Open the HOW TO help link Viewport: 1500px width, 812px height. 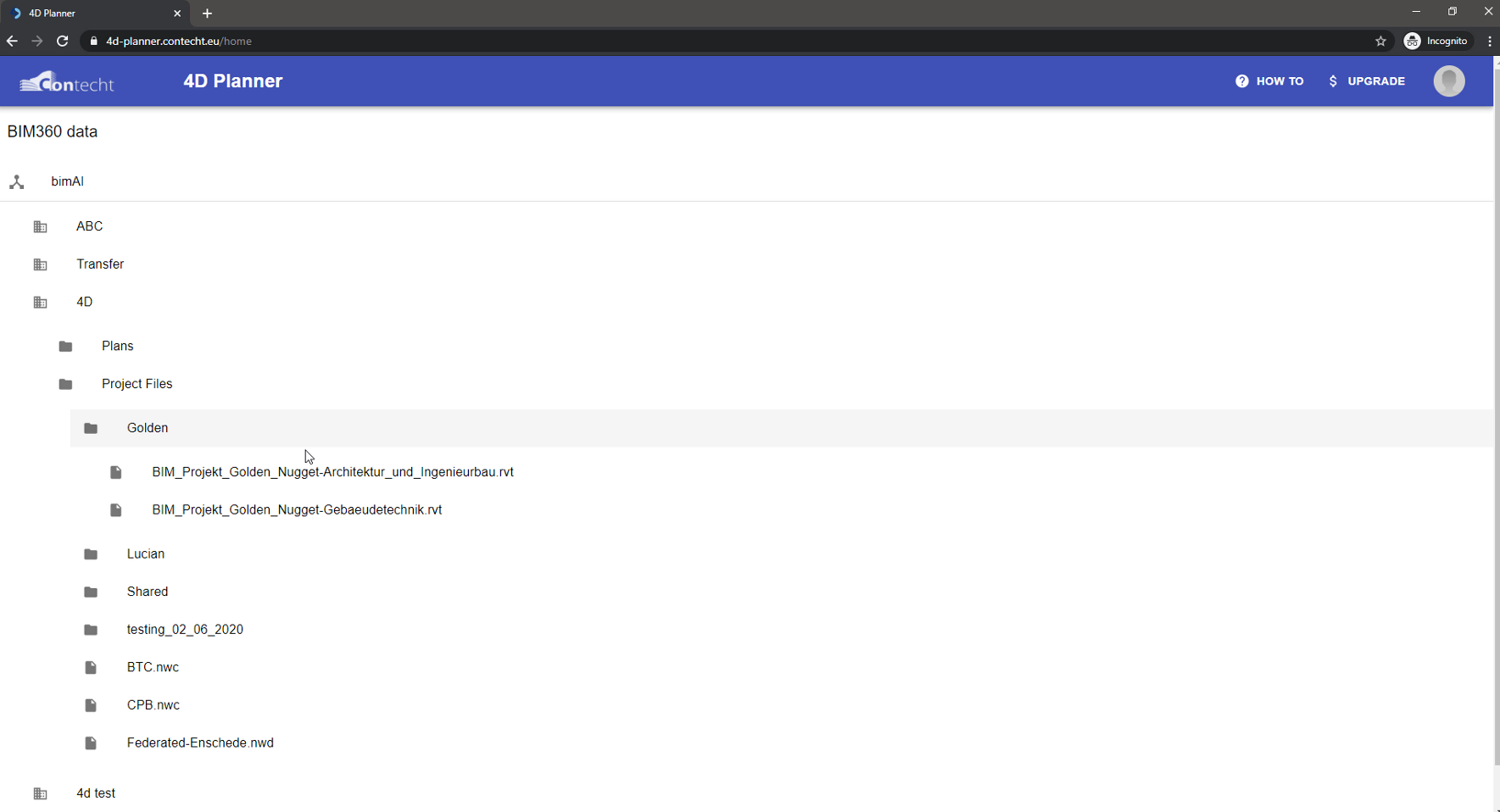tap(1269, 81)
